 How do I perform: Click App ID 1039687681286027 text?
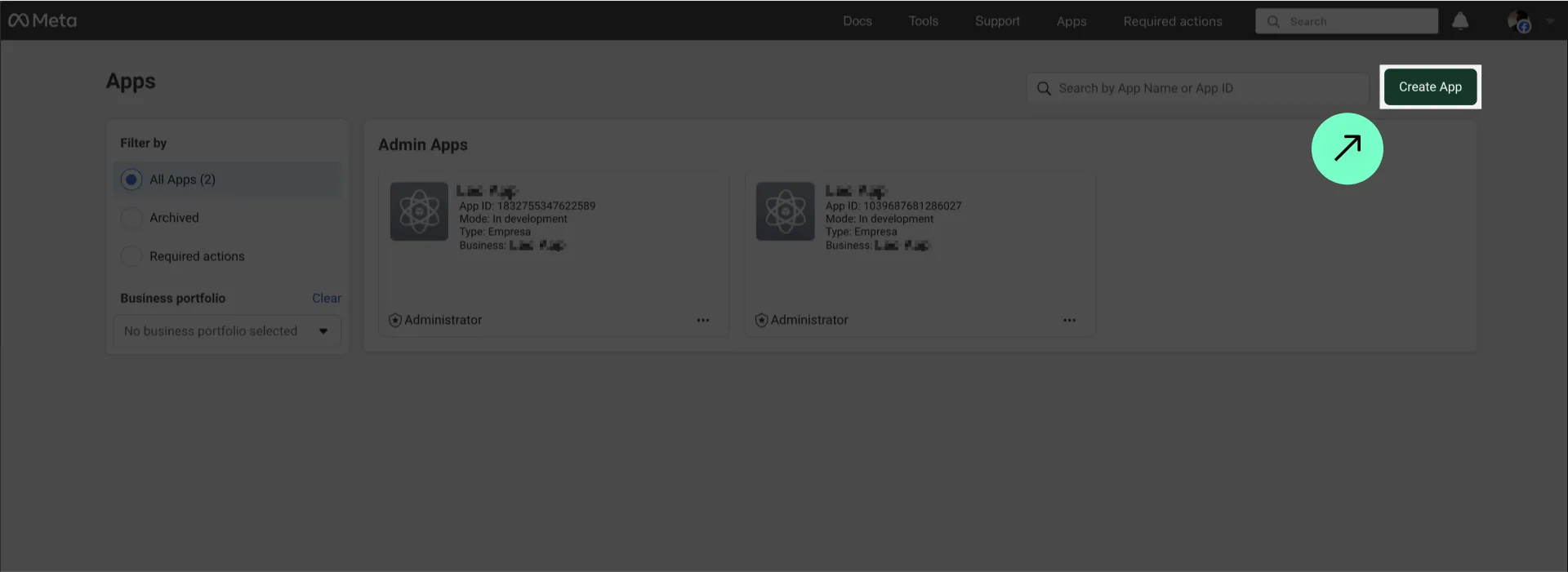pos(893,206)
